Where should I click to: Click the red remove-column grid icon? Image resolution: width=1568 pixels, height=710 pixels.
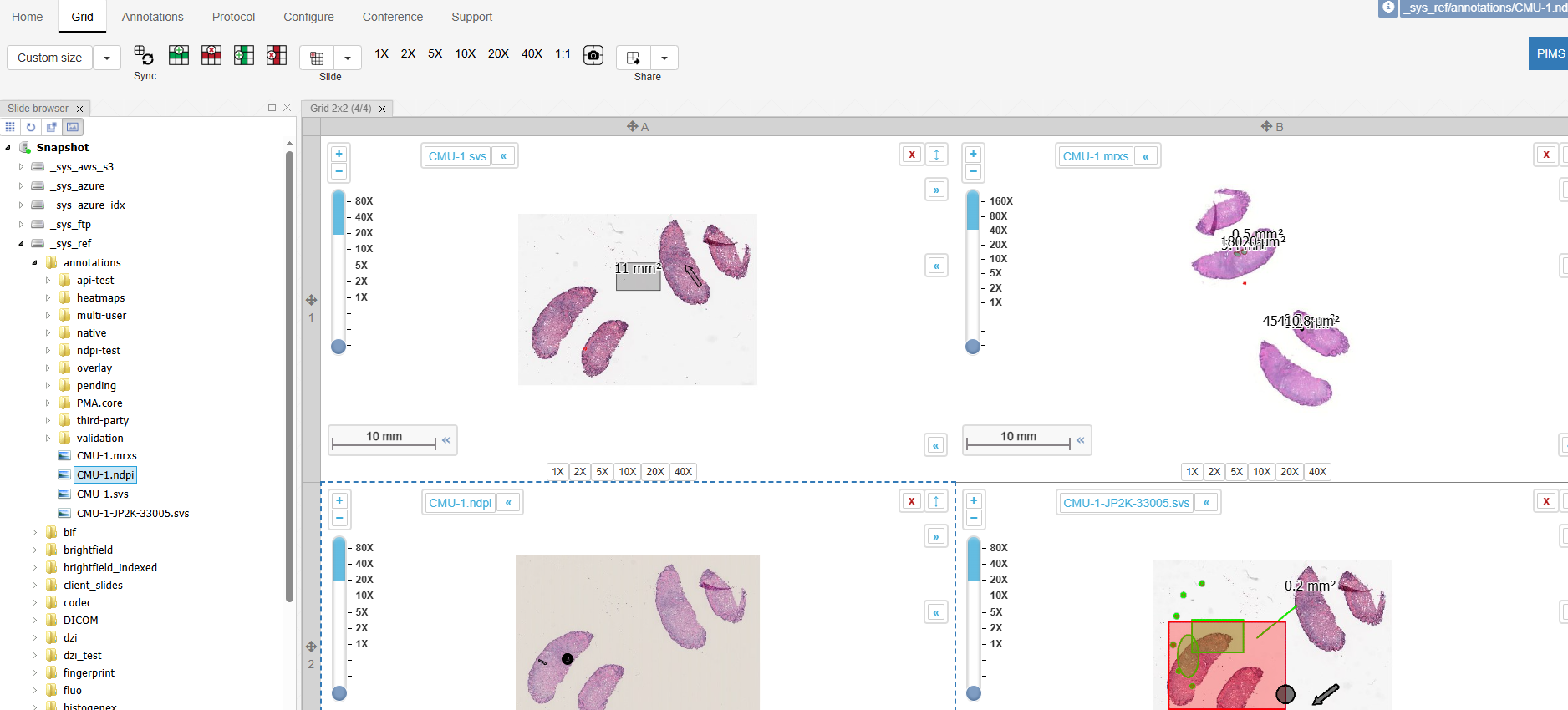[x=277, y=56]
